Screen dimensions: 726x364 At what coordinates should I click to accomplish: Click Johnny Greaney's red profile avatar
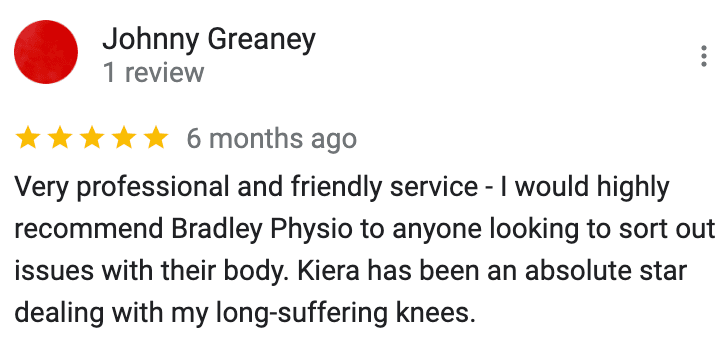tap(46, 52)
